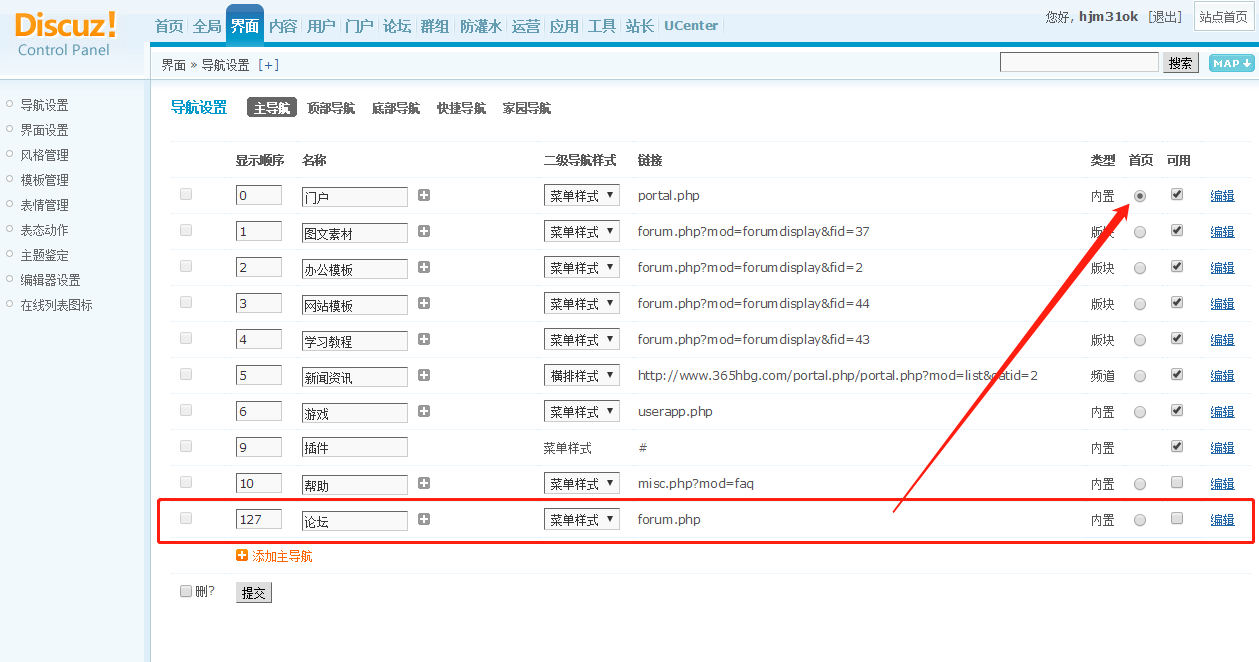Expand plus icon beside 学习教程
Screen dimensions: 1259x662
pyautogui.click(x=424, y=339)
